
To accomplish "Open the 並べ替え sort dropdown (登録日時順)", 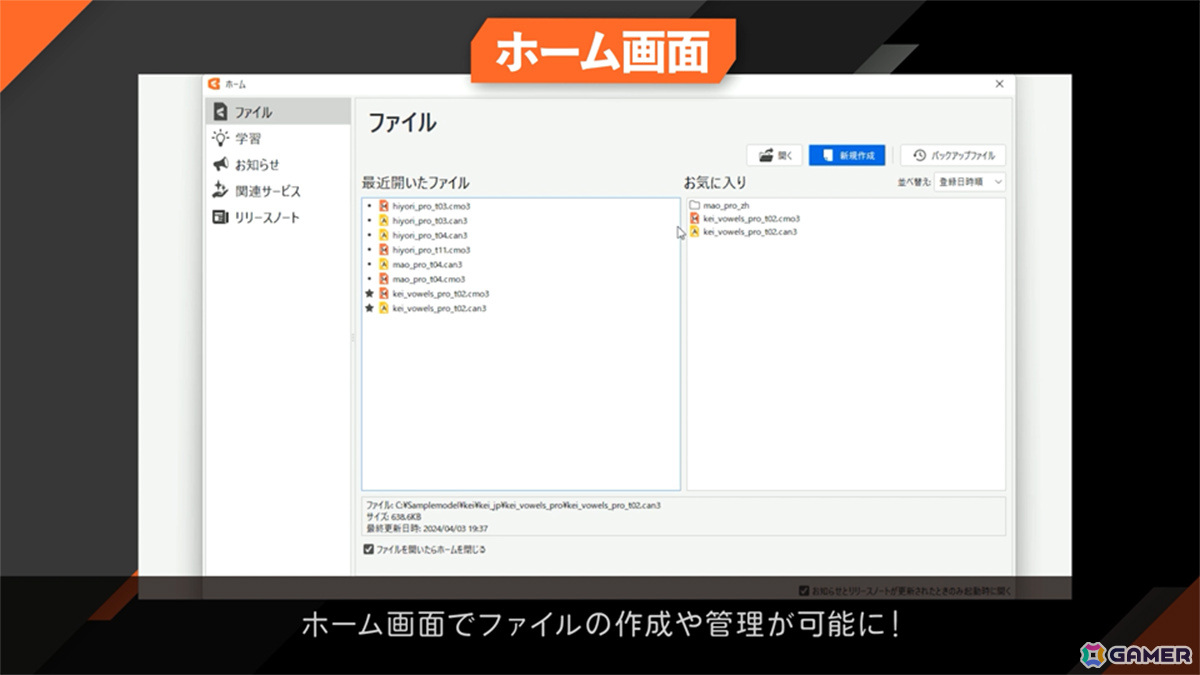I will [969, 182].
